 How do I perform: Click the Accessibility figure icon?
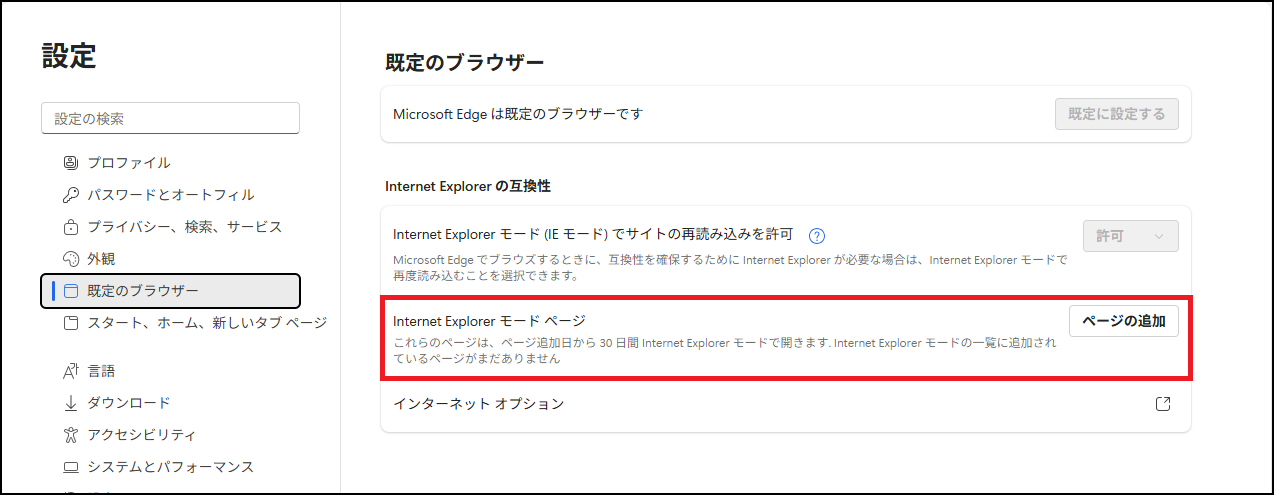70,435
